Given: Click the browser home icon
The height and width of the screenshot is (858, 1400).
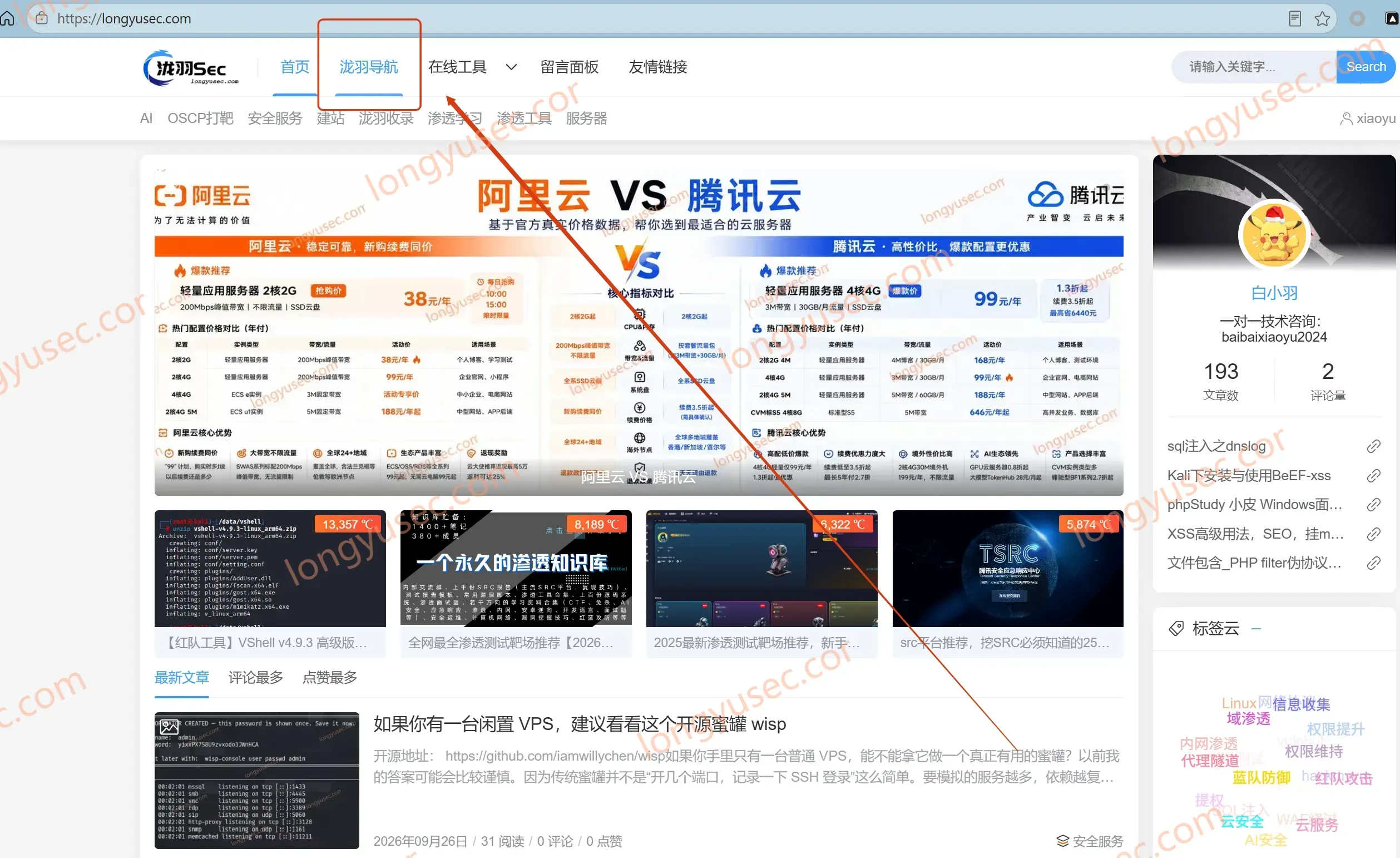Looking at the screenshot, I should pos(7,18).
